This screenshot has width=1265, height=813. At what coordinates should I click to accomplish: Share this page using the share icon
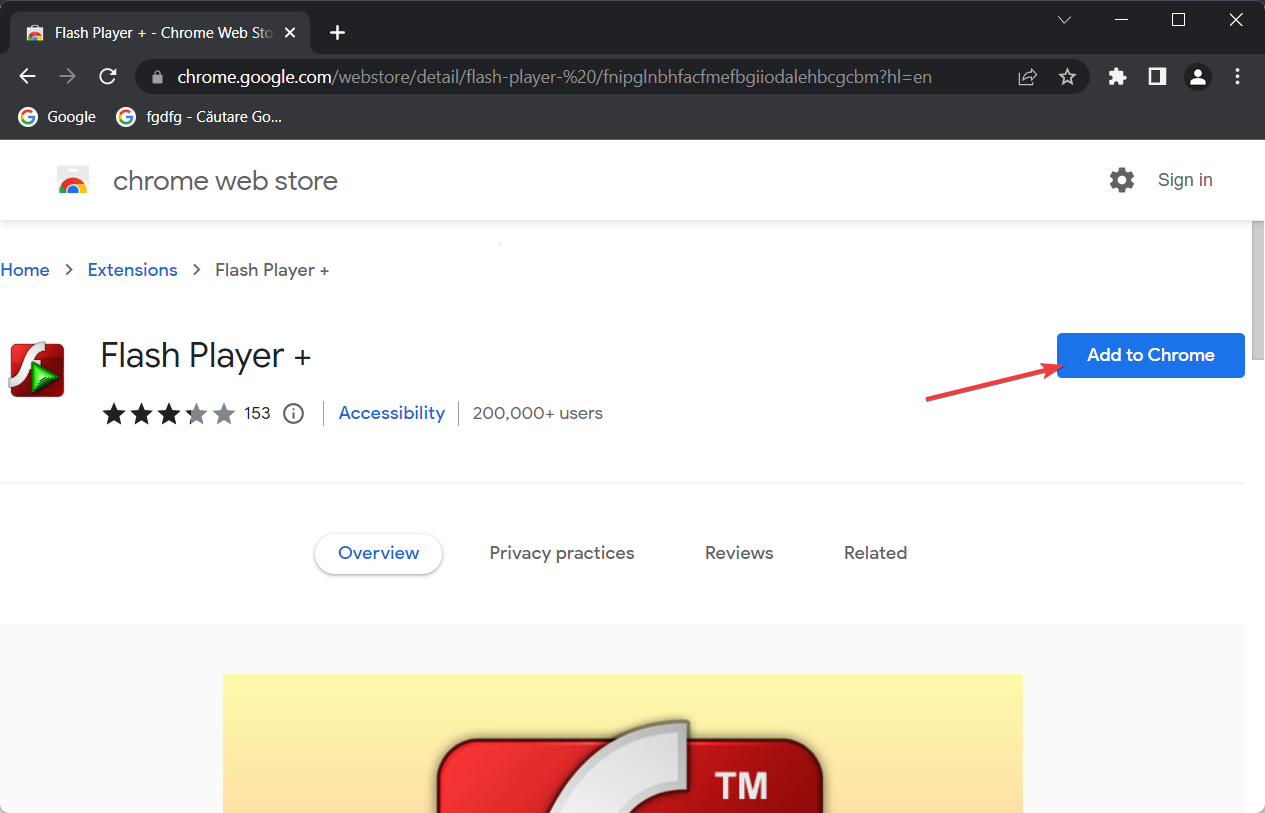click(1027, 77)
